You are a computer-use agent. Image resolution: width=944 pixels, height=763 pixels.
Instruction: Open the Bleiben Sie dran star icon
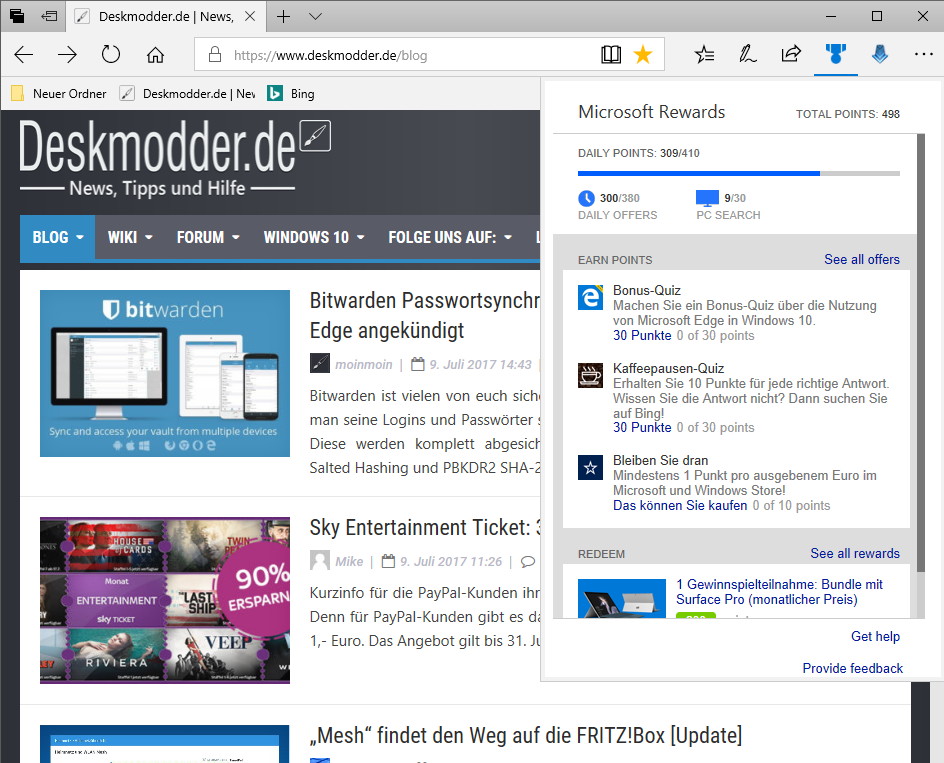click(x=590, y=467)
